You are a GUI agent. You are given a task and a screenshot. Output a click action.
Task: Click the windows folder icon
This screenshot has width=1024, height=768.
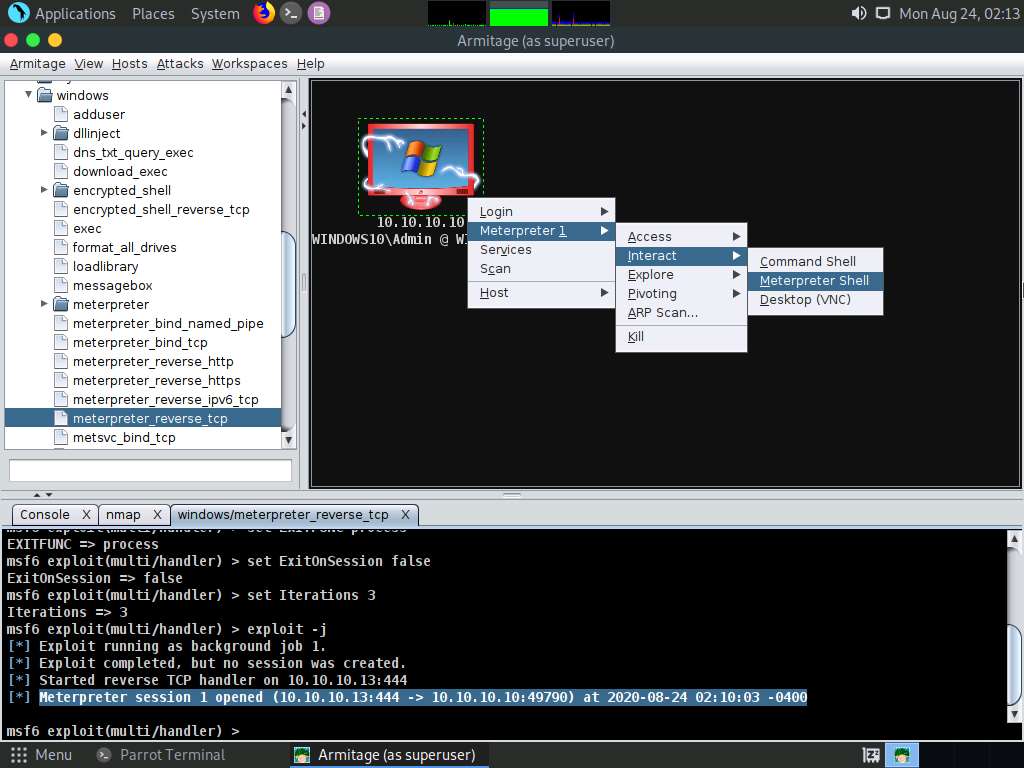pyautogui.click(x=44, y=95)
